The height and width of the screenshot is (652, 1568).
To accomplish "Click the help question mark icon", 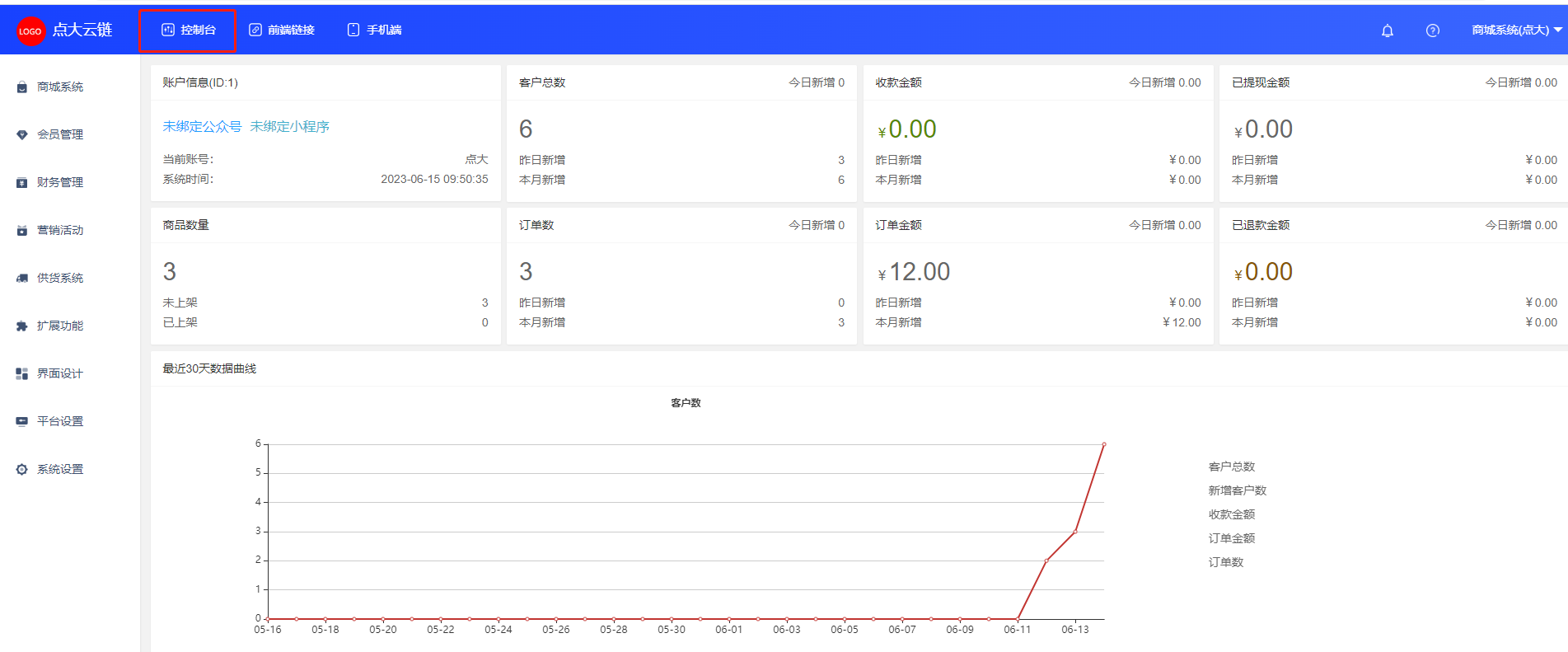I will coord(1433,30).
